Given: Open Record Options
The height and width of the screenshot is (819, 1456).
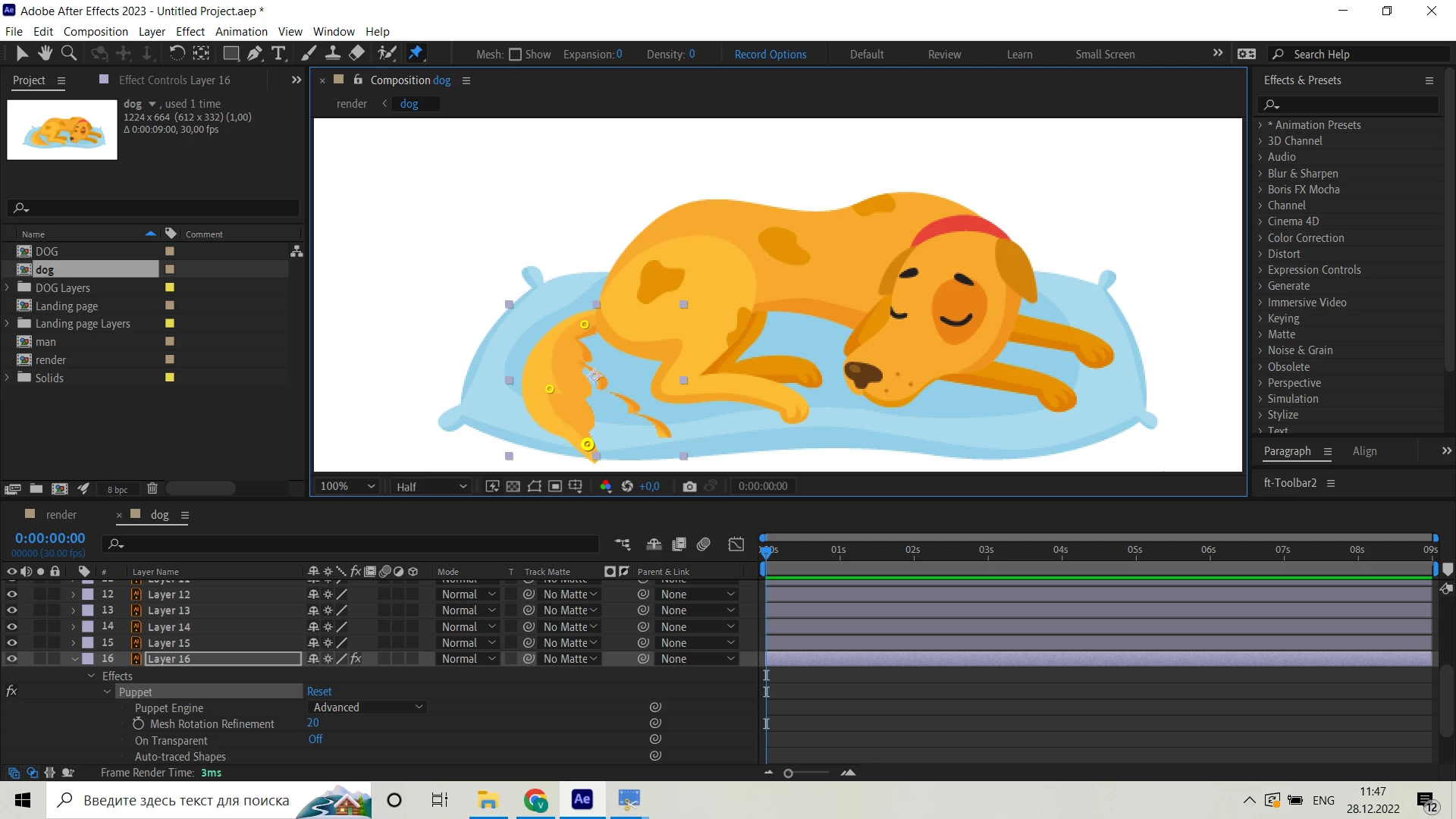Looking at the screenshot, I should [770, 55].
